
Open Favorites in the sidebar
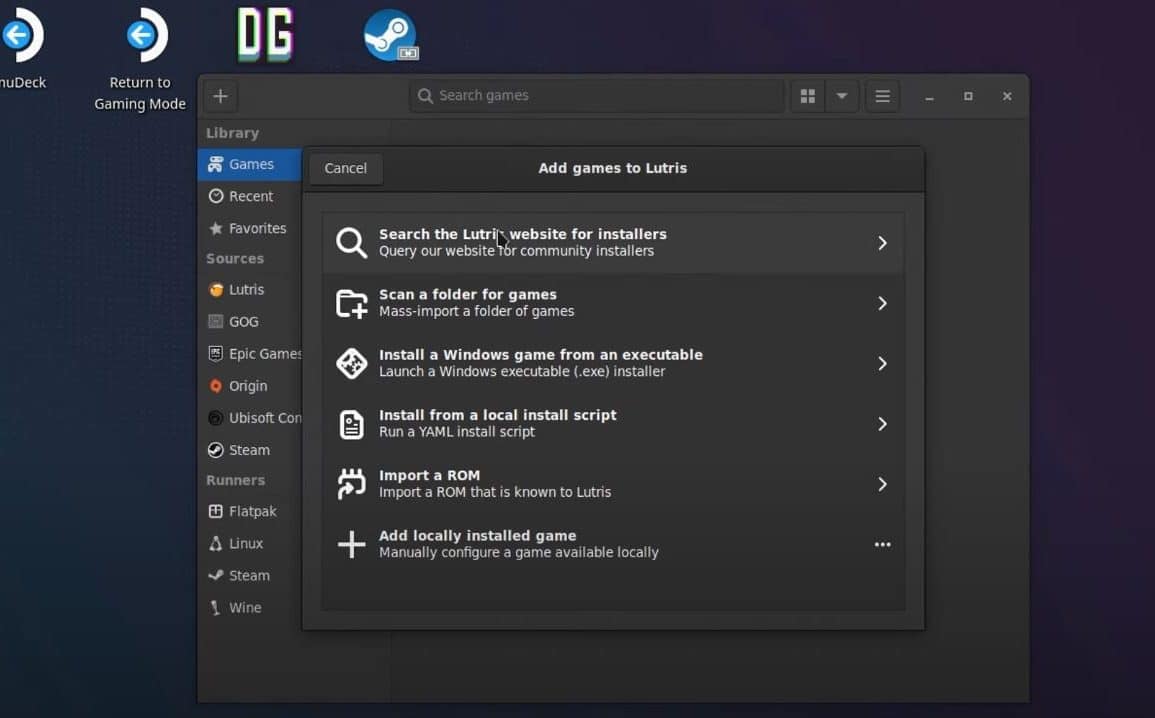click(250, 228)
